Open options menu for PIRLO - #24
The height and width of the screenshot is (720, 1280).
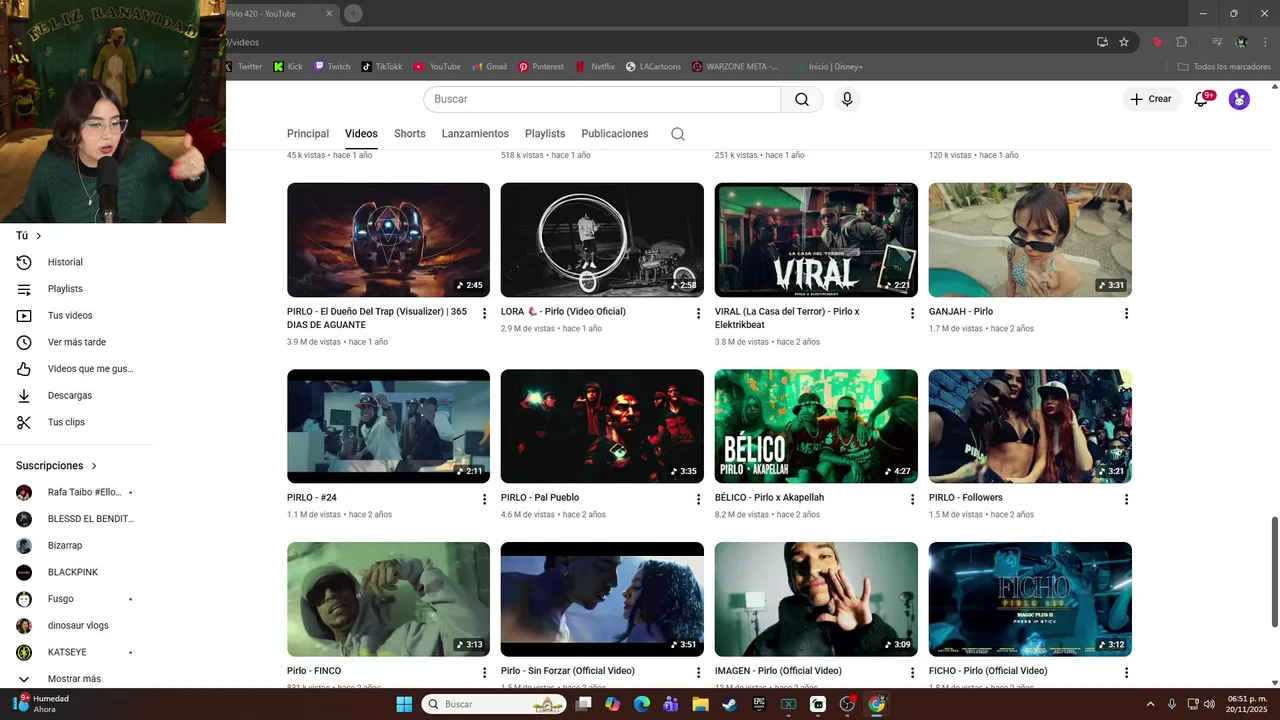[484, 499]
